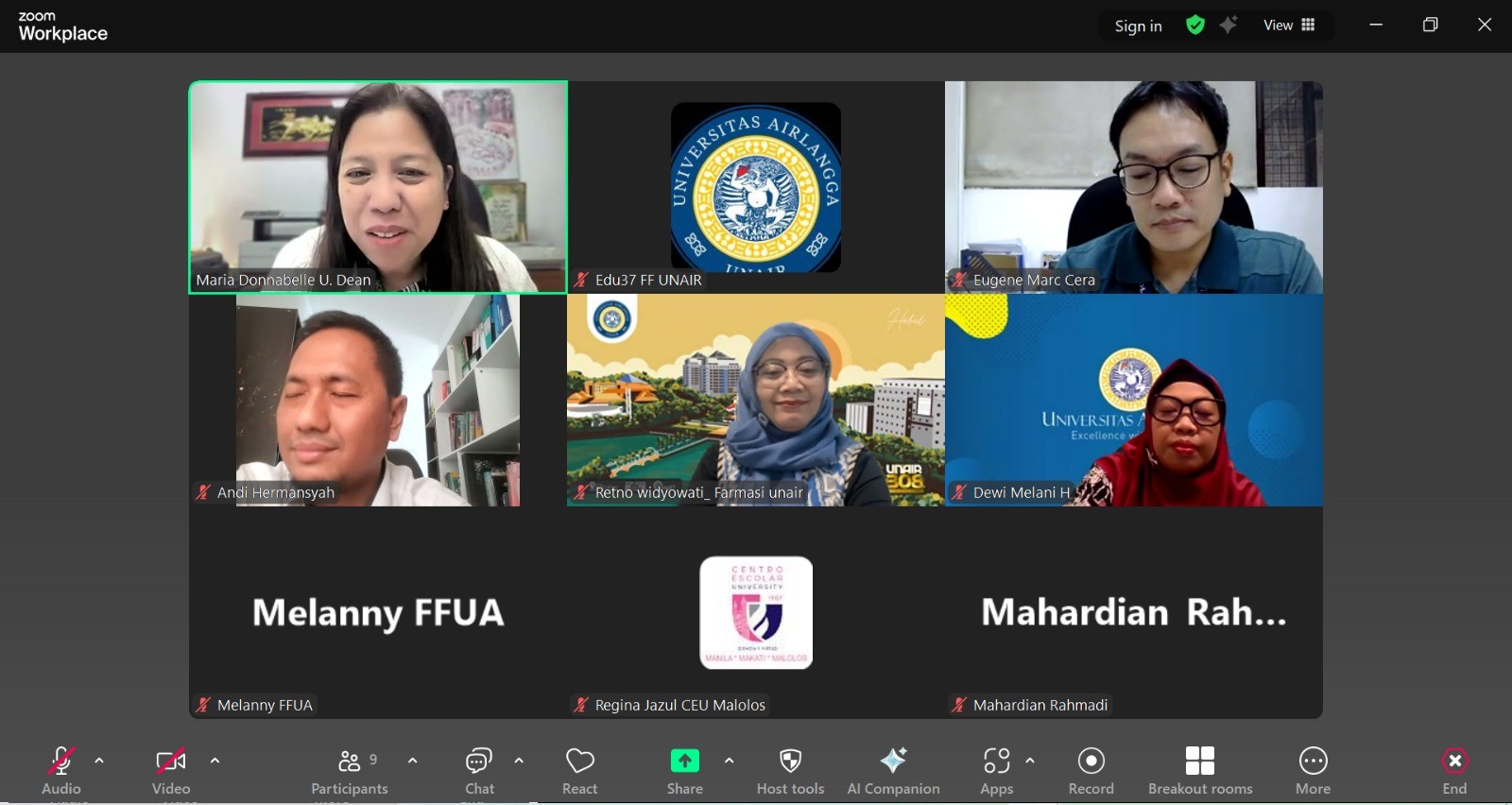The width and height of the screenshot is (1512, 805).
Task: Click the AI sparkle icon in title bar
Action: click(x=1228, y=26)
